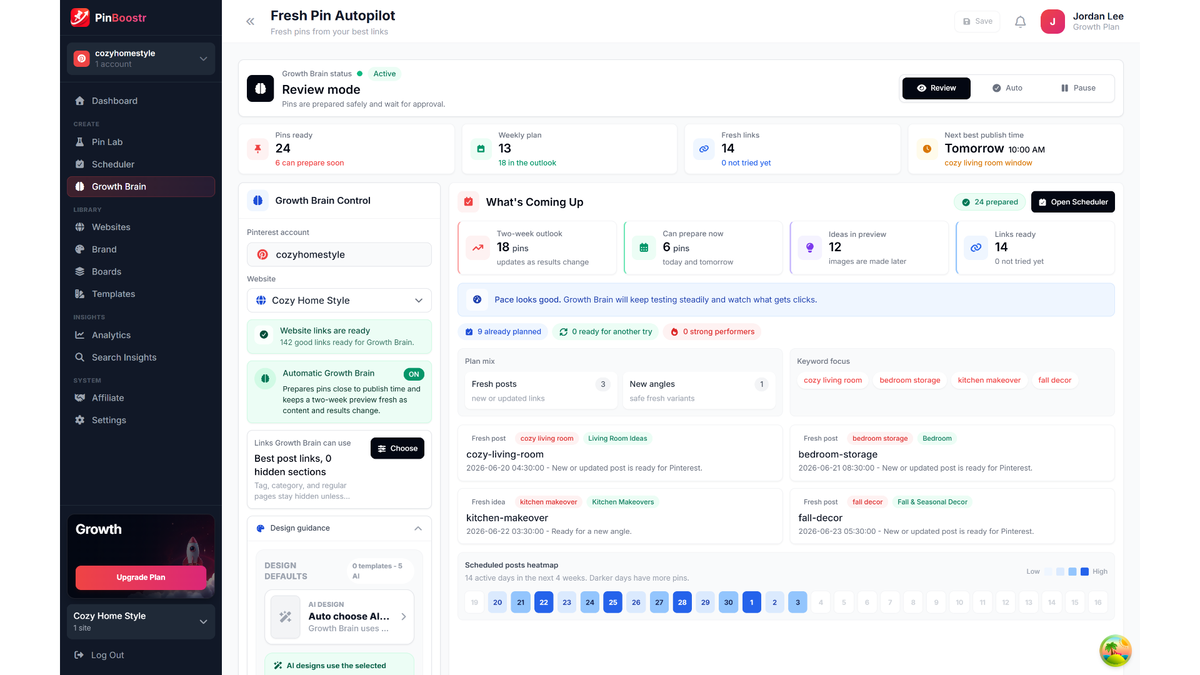The height and width of the screenshot is (675, 1200).
Task: Click the Weekly plan calendar icon
Action: [481, 148]
